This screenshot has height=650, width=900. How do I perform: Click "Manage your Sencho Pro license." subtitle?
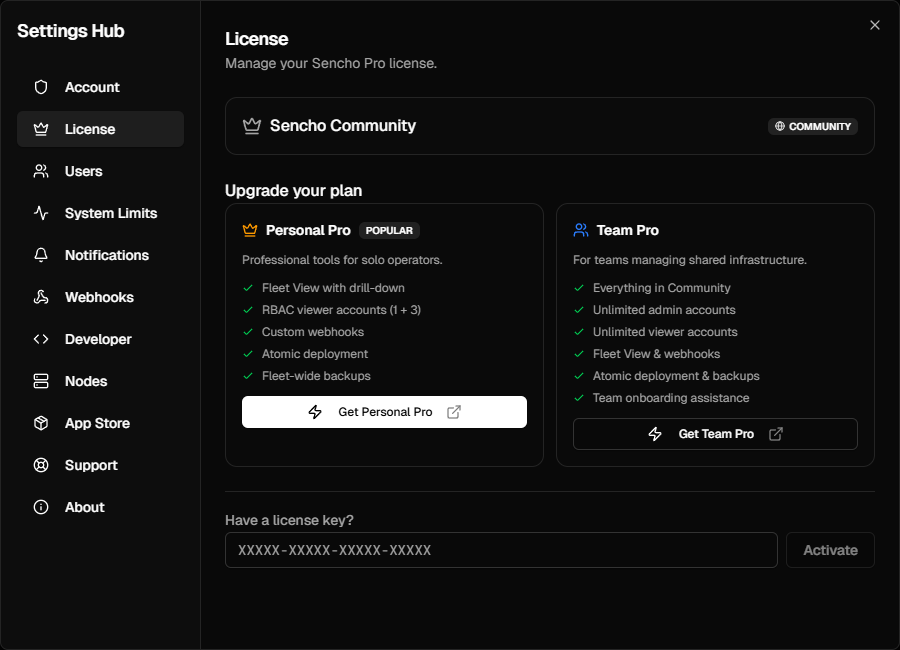point(331,63)
